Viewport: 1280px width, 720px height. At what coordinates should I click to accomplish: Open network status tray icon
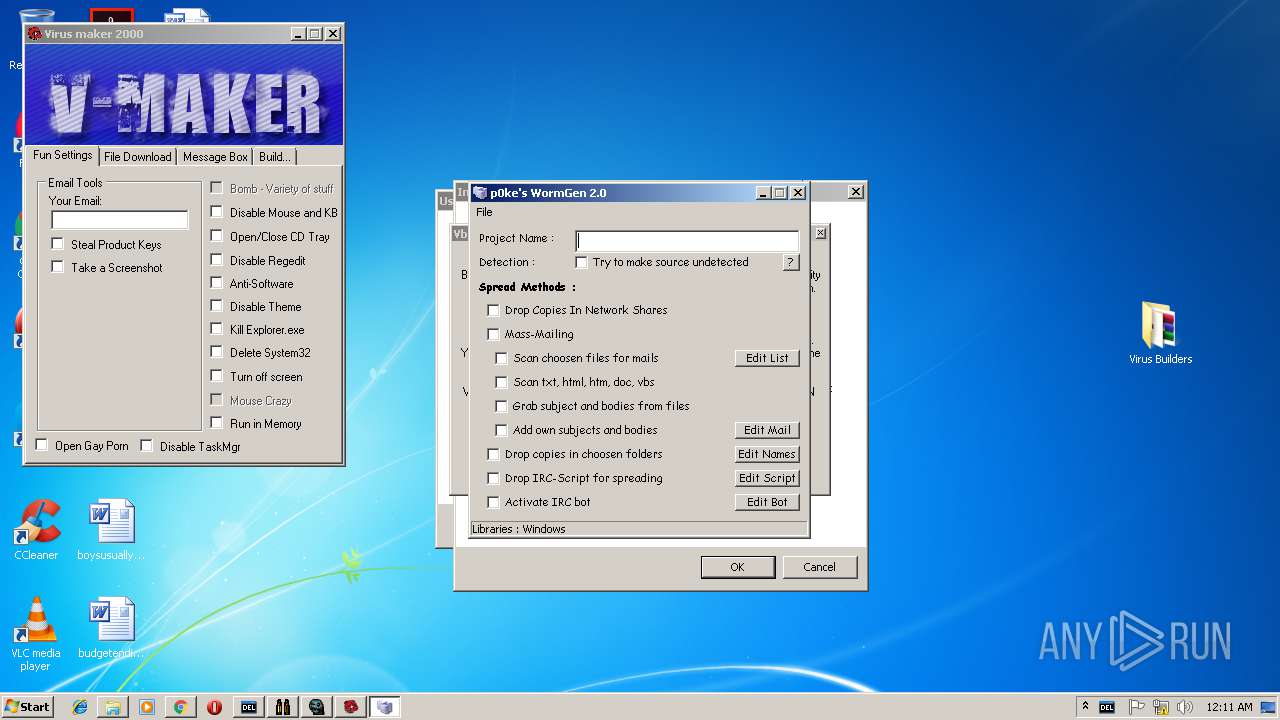coord(1161,707)
